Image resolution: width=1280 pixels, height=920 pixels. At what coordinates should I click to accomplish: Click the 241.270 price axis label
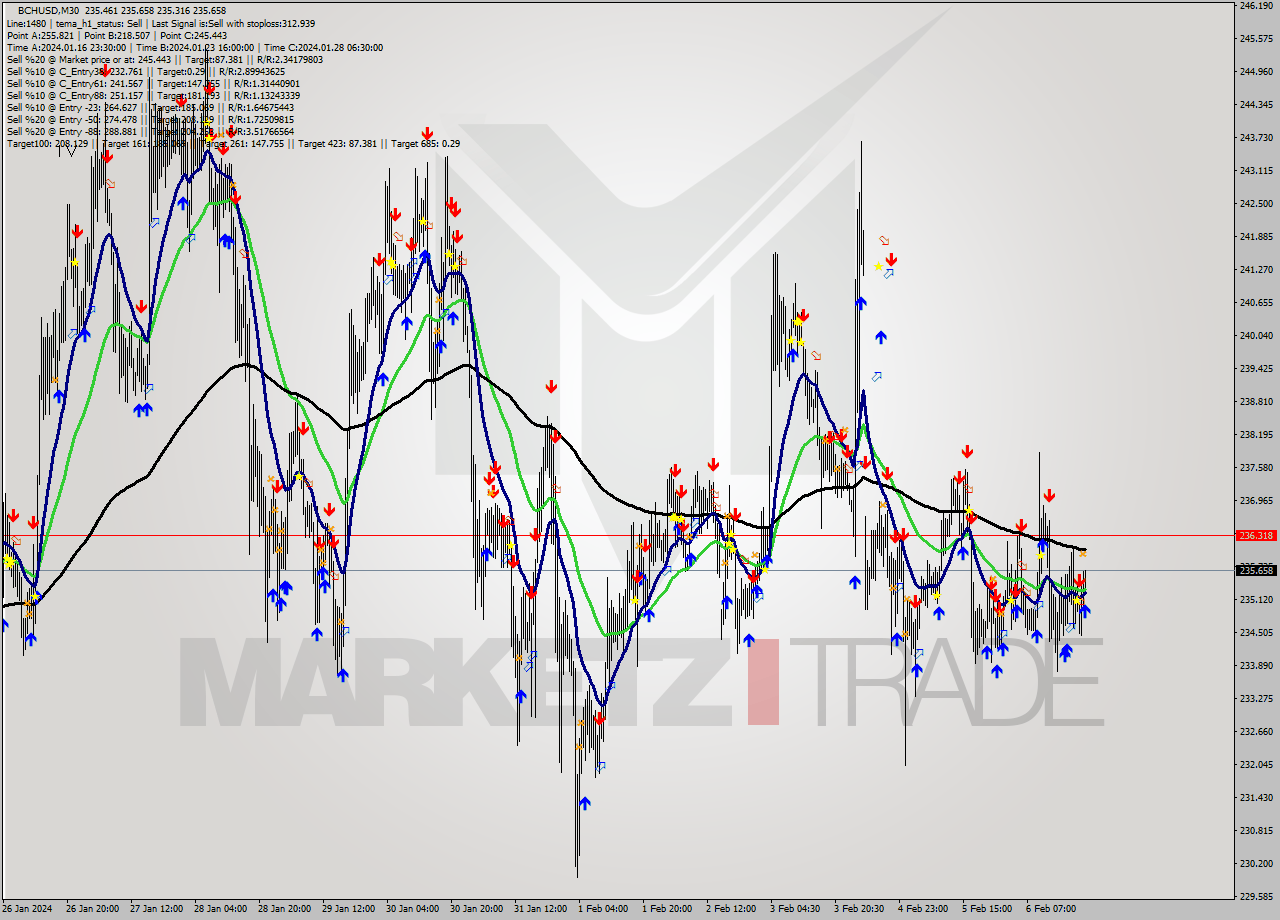[1256, 270]
